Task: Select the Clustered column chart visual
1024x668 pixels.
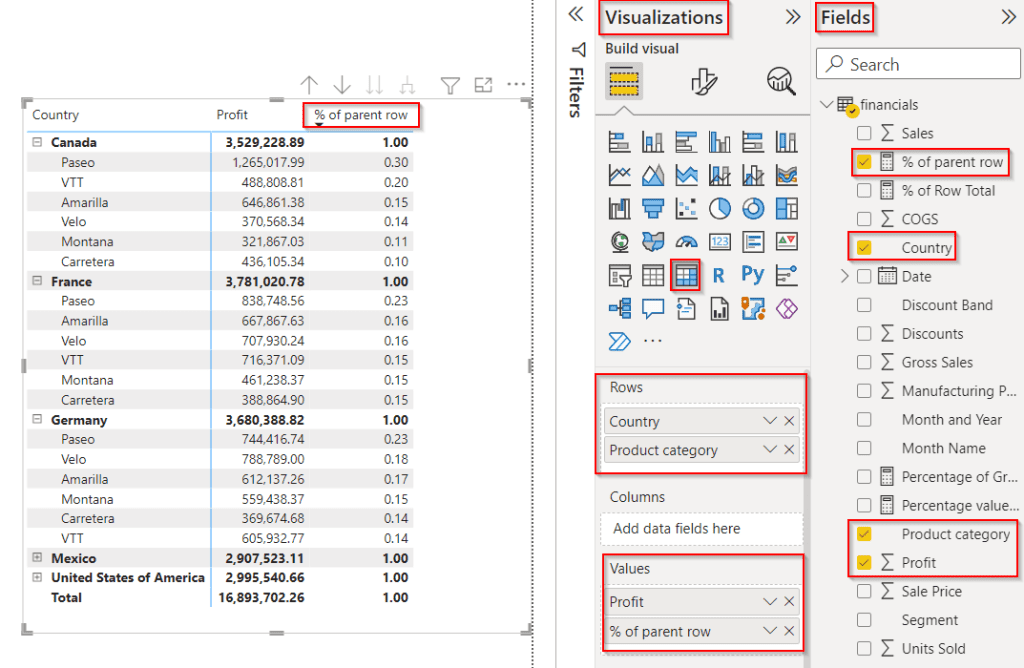Action: (x=720, y=142)
